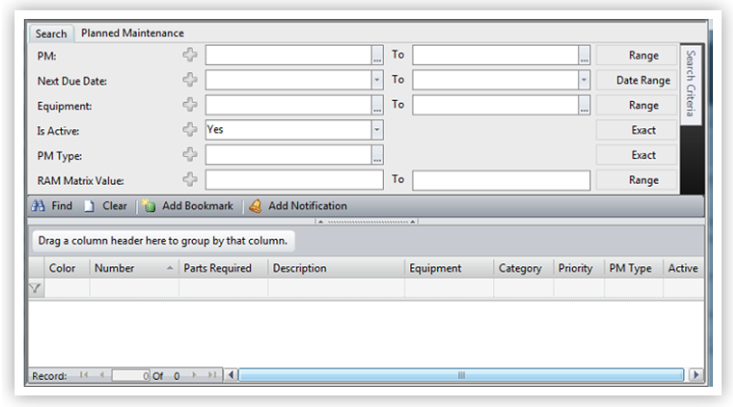
Task: Switch to the Planned Maintenance tab
Action: point(132,34)
